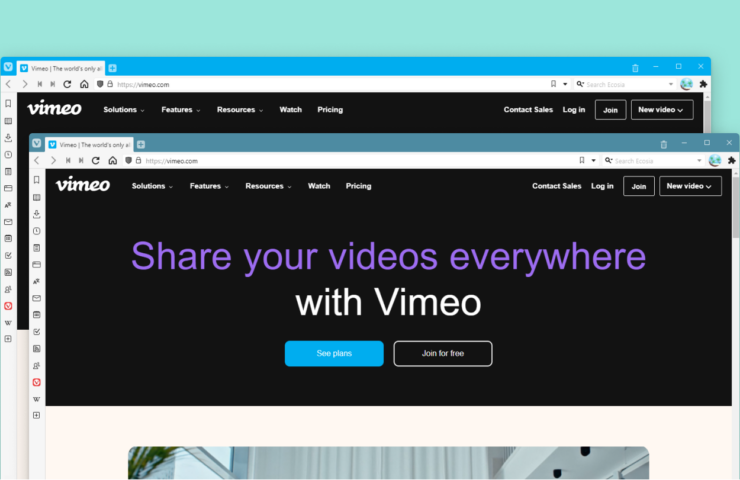This screenshot has height=480, width=740.
Task: Open New video dropdown in back window
Action: (x=662, y=109)
